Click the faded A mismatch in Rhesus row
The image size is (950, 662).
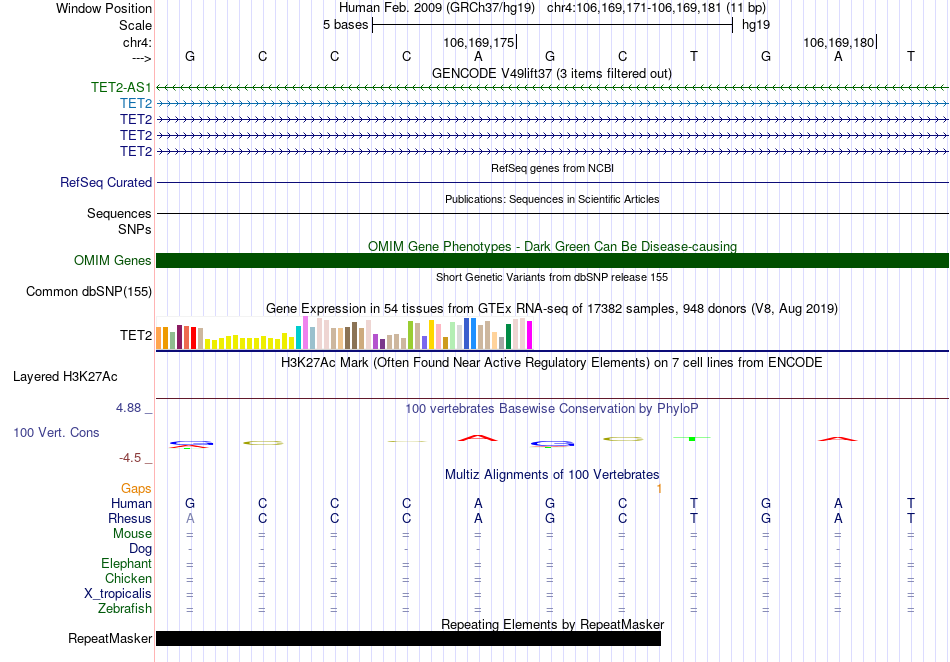190,518
